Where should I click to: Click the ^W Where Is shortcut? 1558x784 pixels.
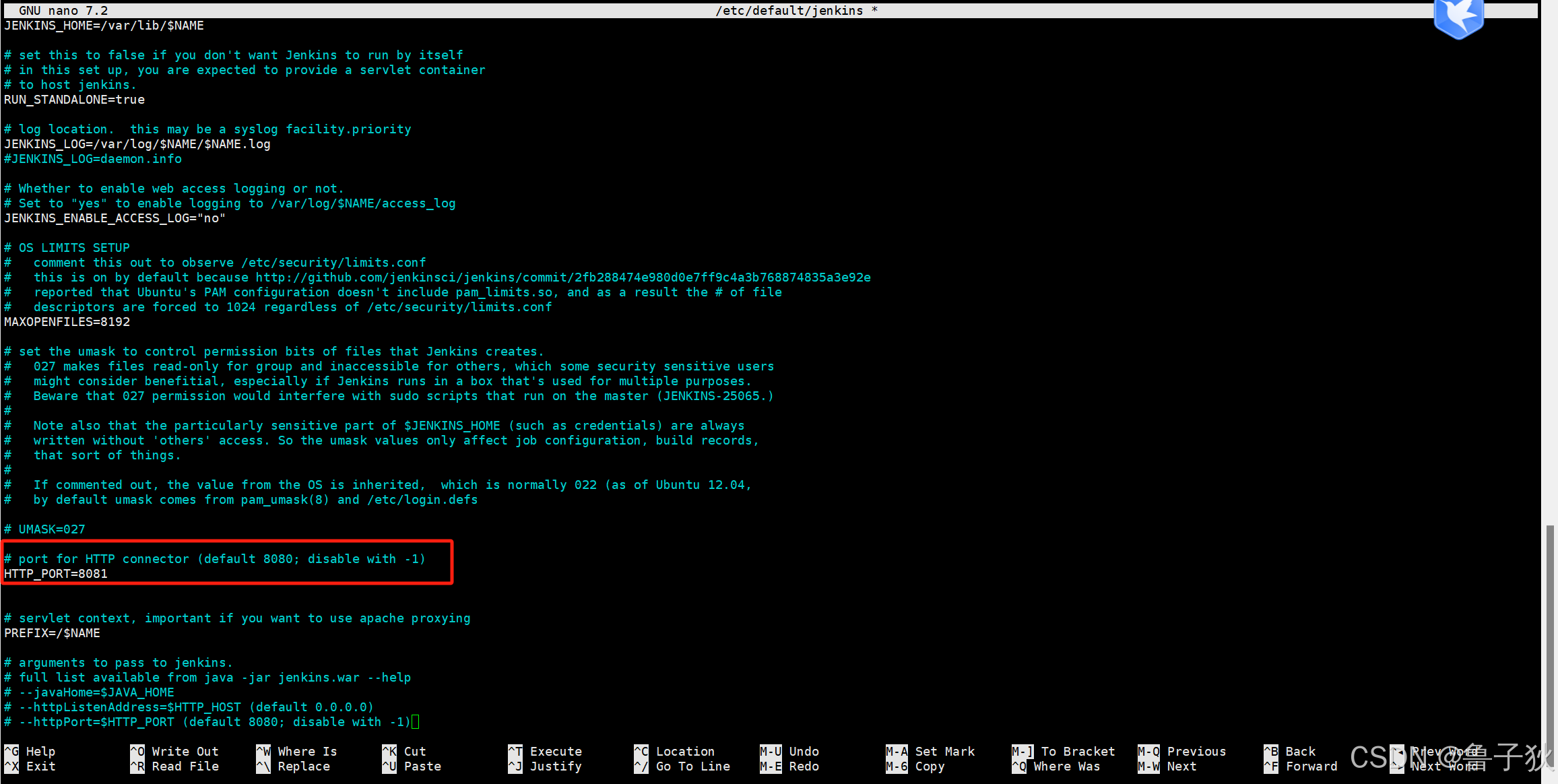click(296, 751)
